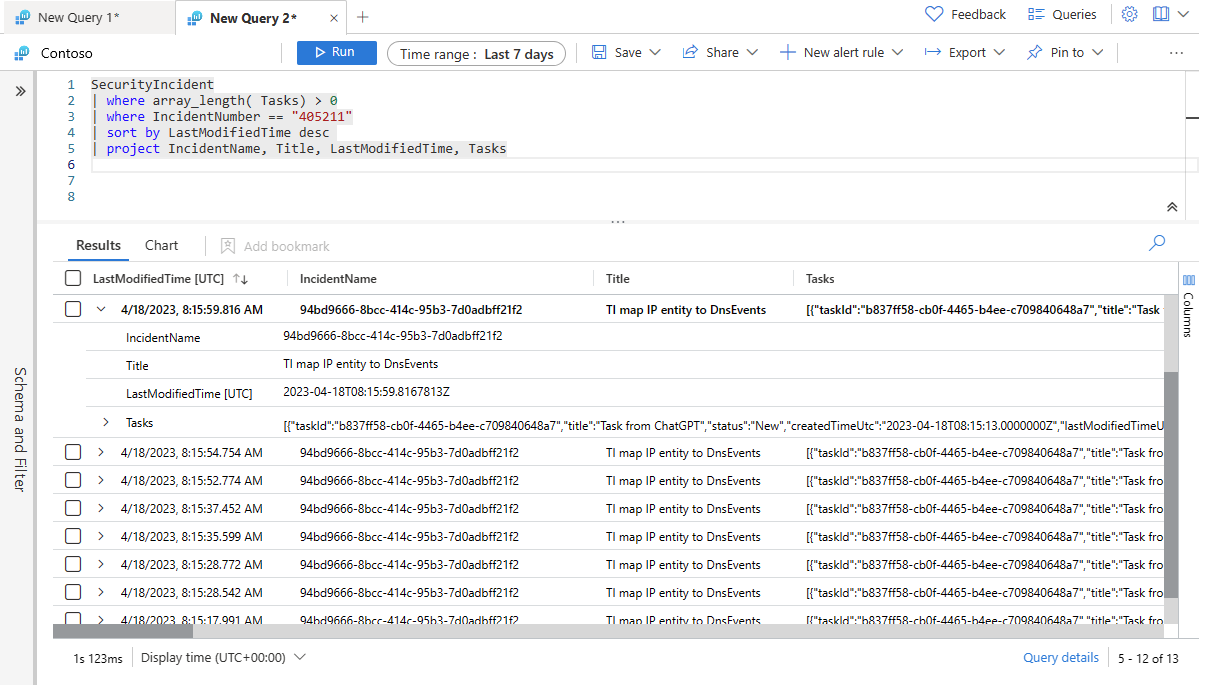The width and height of the screenshot is (1219, 686).
Task: Add new query tab with plus
Action: [363, 17]
